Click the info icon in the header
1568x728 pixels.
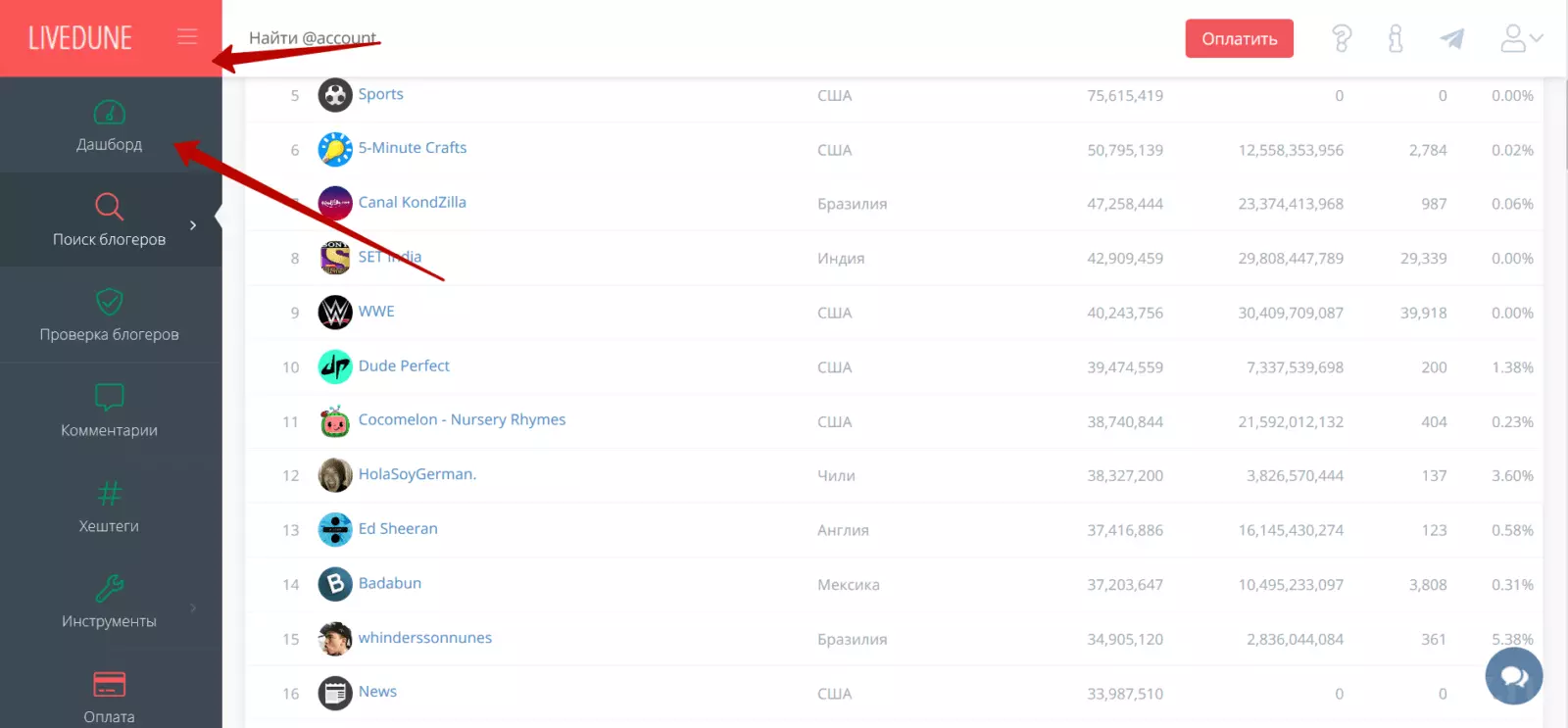(x=1396, y=38)
